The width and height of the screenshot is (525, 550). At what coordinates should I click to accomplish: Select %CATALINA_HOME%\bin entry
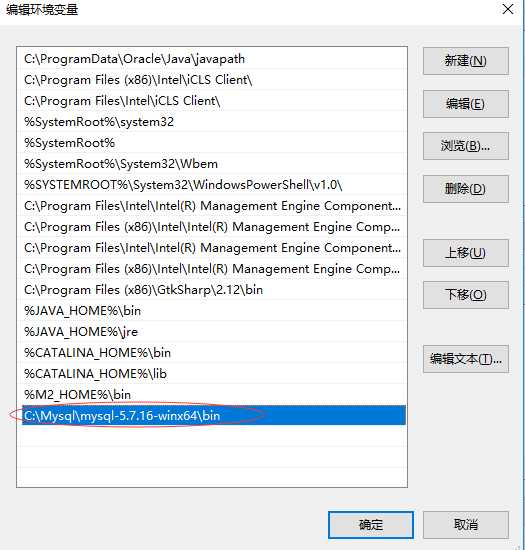point(214,353)
